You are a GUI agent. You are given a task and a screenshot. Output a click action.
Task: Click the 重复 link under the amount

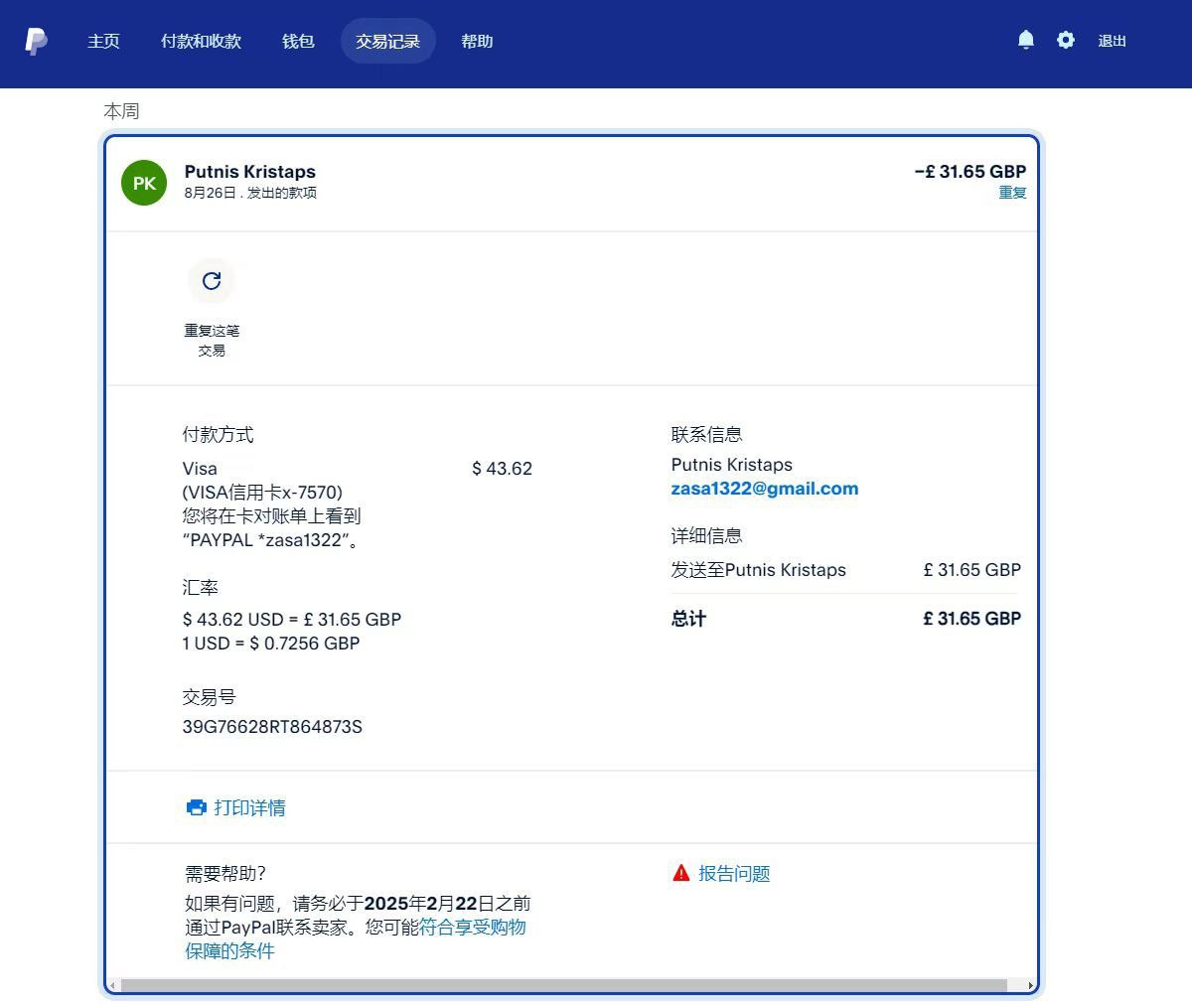point(1012,193)
